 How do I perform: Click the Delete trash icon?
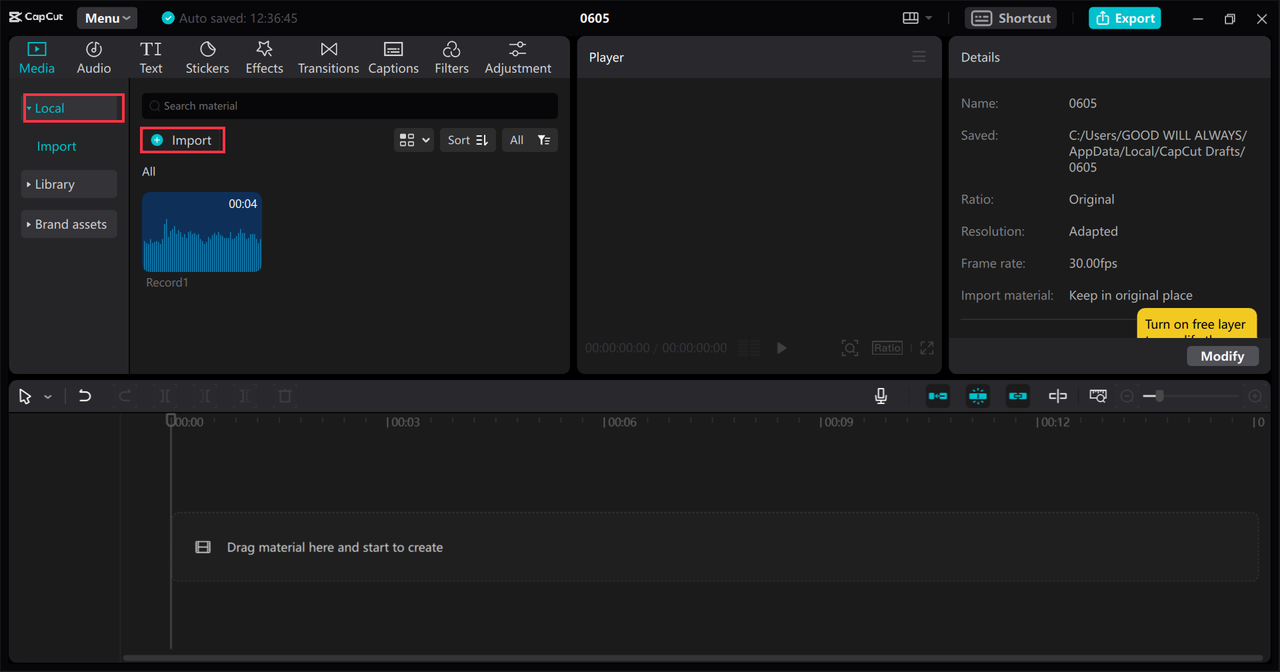[285, 396]
